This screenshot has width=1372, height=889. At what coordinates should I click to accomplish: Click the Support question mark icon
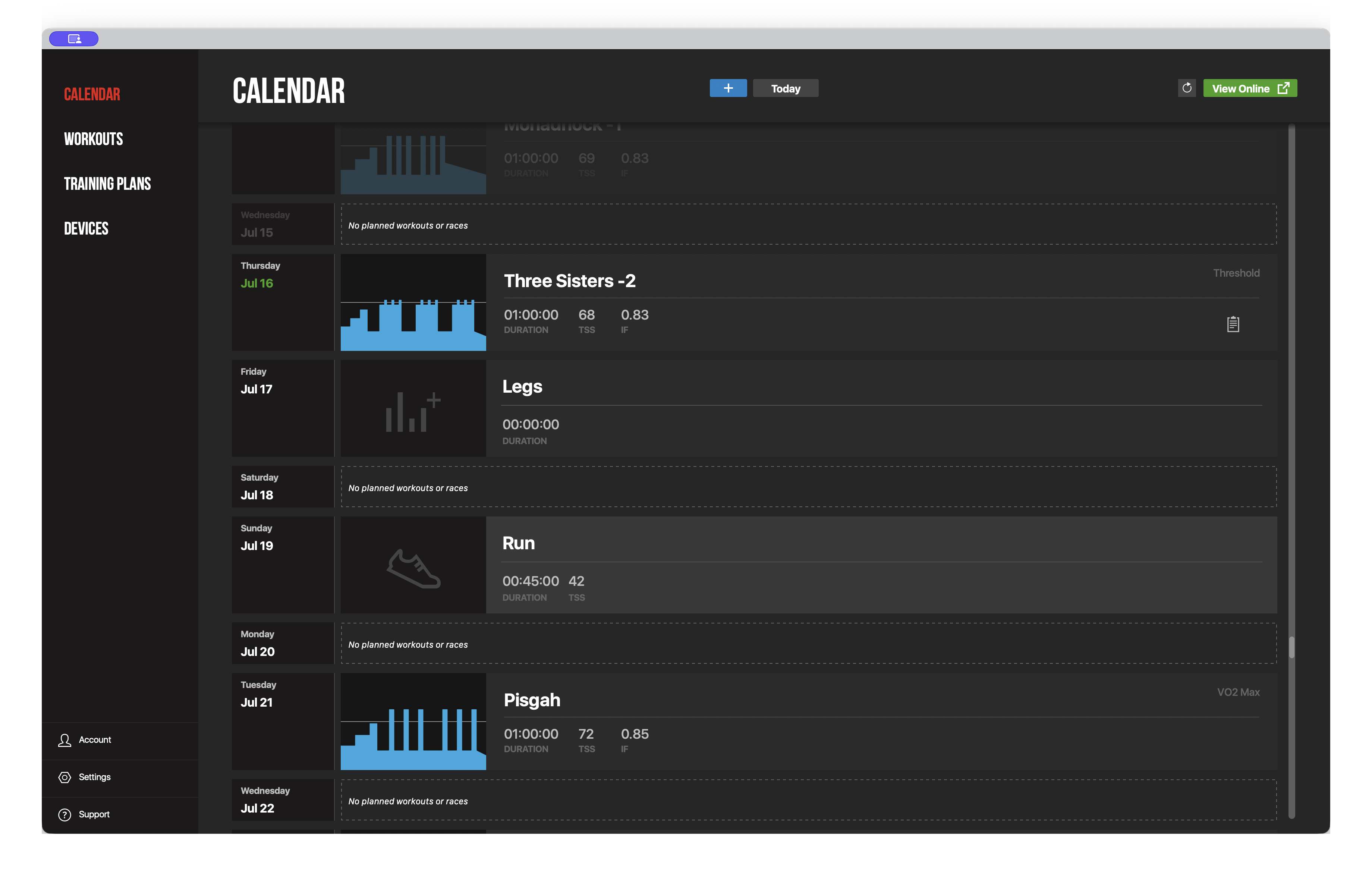64,815
